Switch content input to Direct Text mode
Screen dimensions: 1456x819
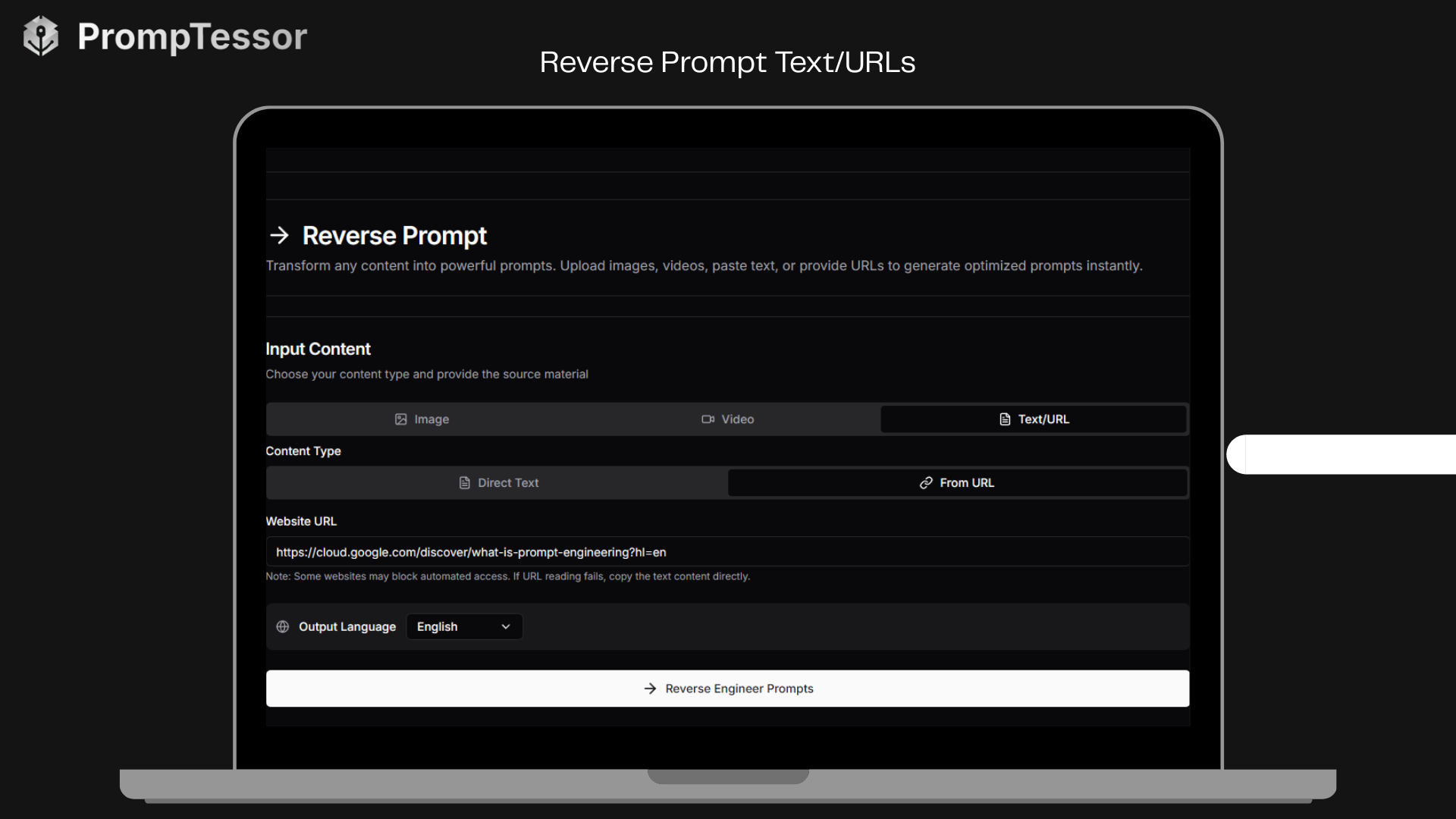497,482
